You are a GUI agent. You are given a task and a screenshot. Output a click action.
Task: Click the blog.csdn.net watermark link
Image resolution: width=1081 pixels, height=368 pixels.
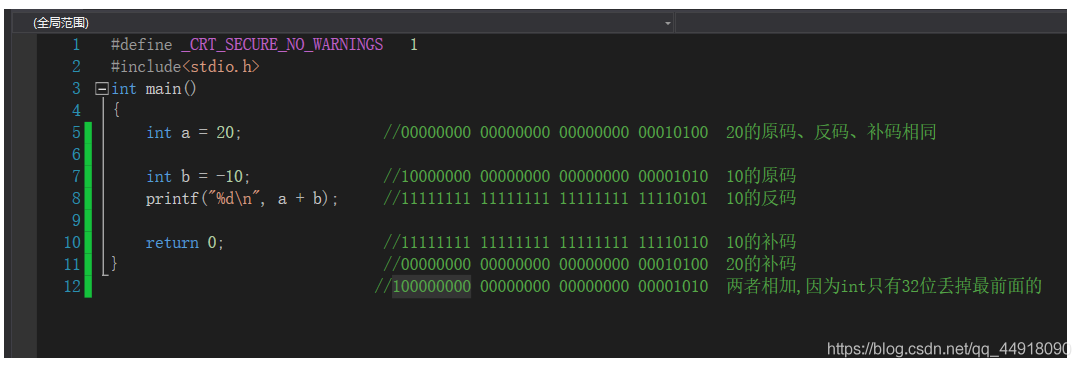click(x=947, y=349)
